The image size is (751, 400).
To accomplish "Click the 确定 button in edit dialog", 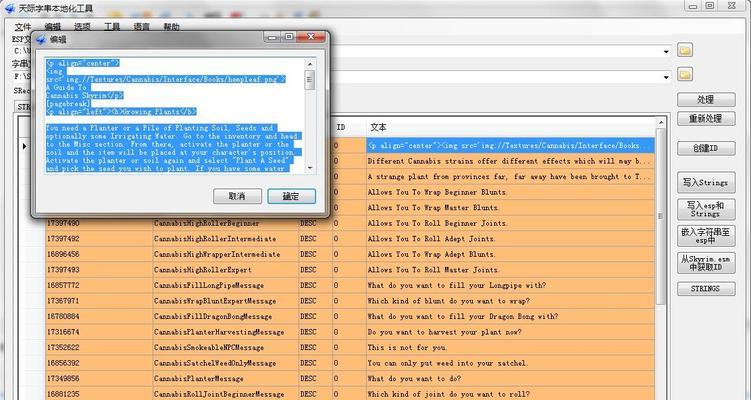I will click(291, 196).
